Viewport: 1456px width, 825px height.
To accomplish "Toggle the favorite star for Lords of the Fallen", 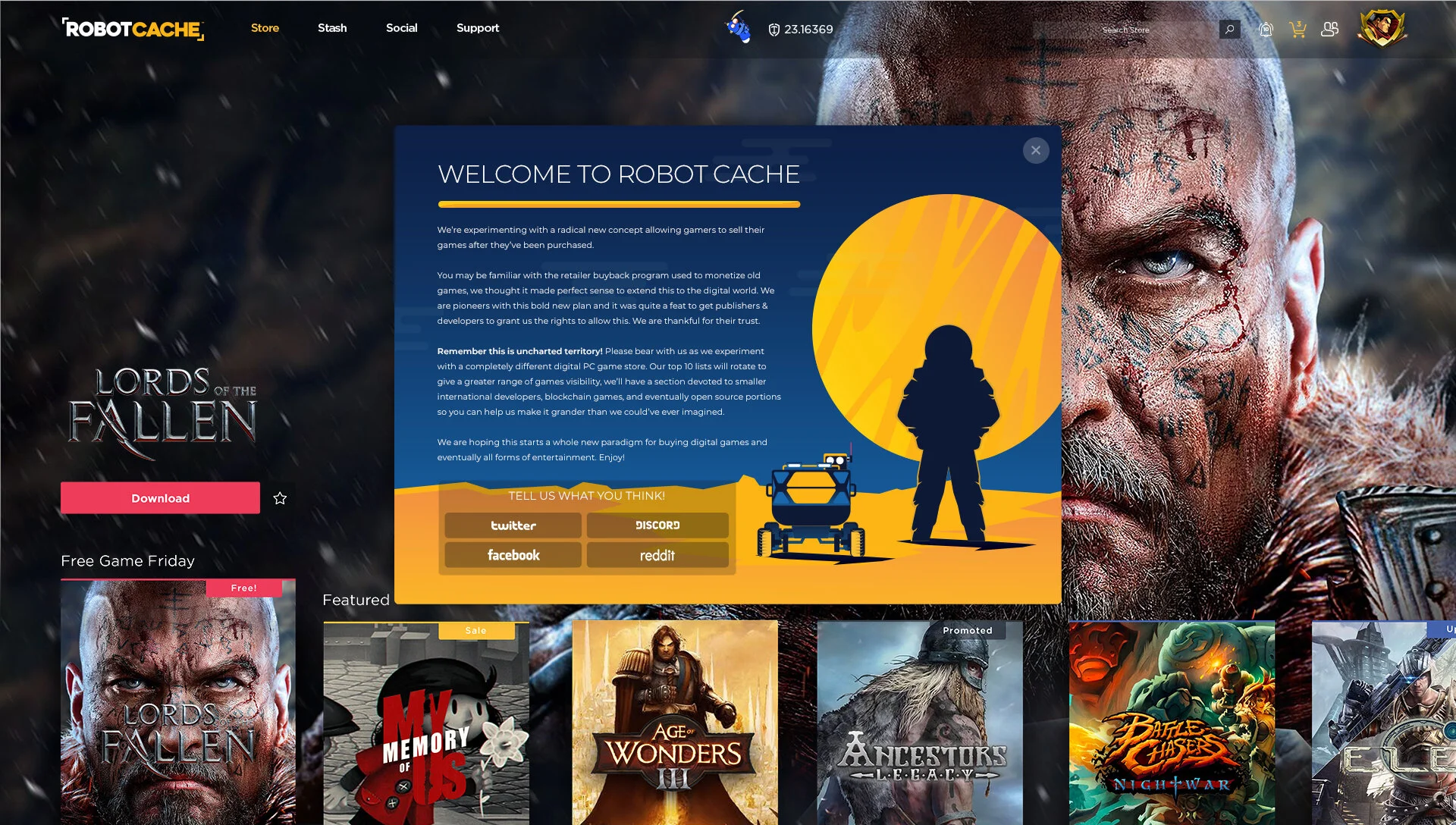I will click(280, 498).
